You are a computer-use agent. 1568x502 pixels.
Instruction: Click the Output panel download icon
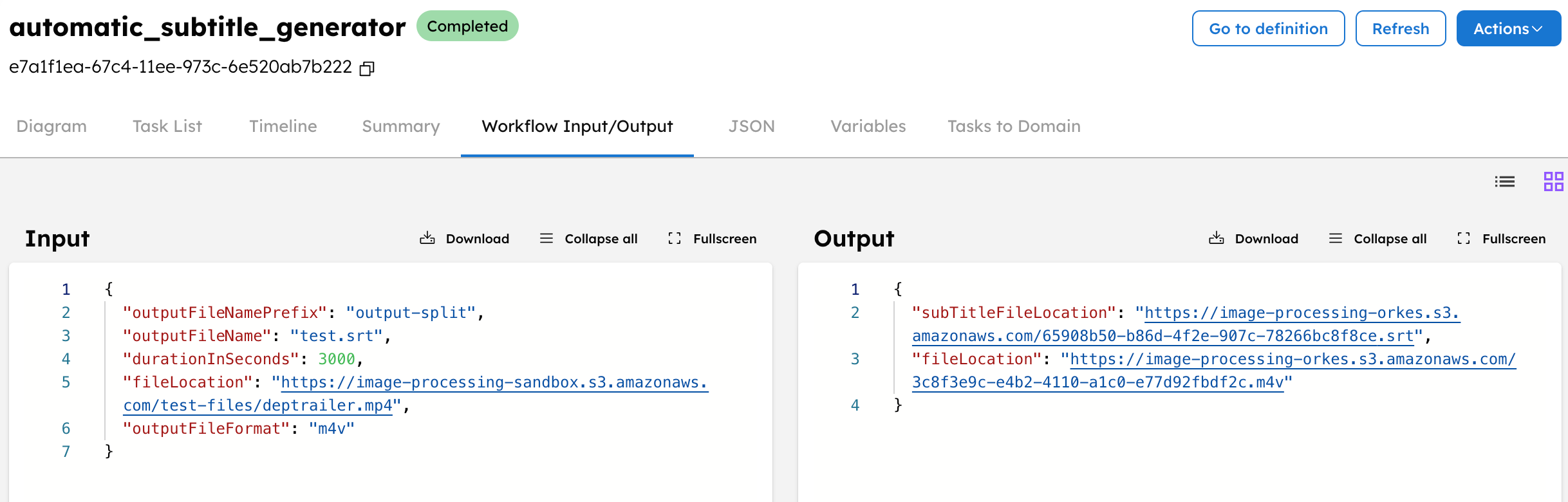tap(1217, 238)
